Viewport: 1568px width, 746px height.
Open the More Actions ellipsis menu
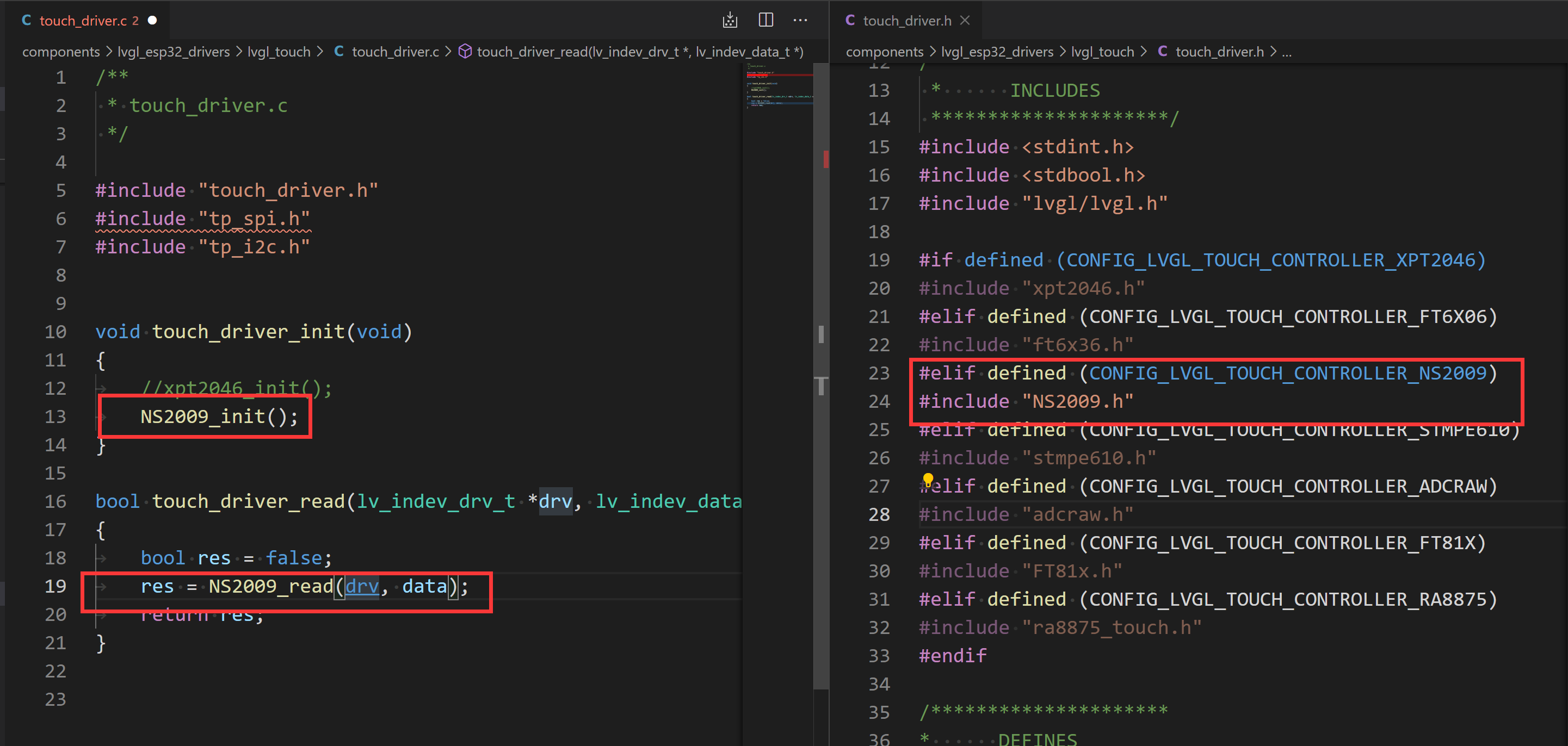800,20
